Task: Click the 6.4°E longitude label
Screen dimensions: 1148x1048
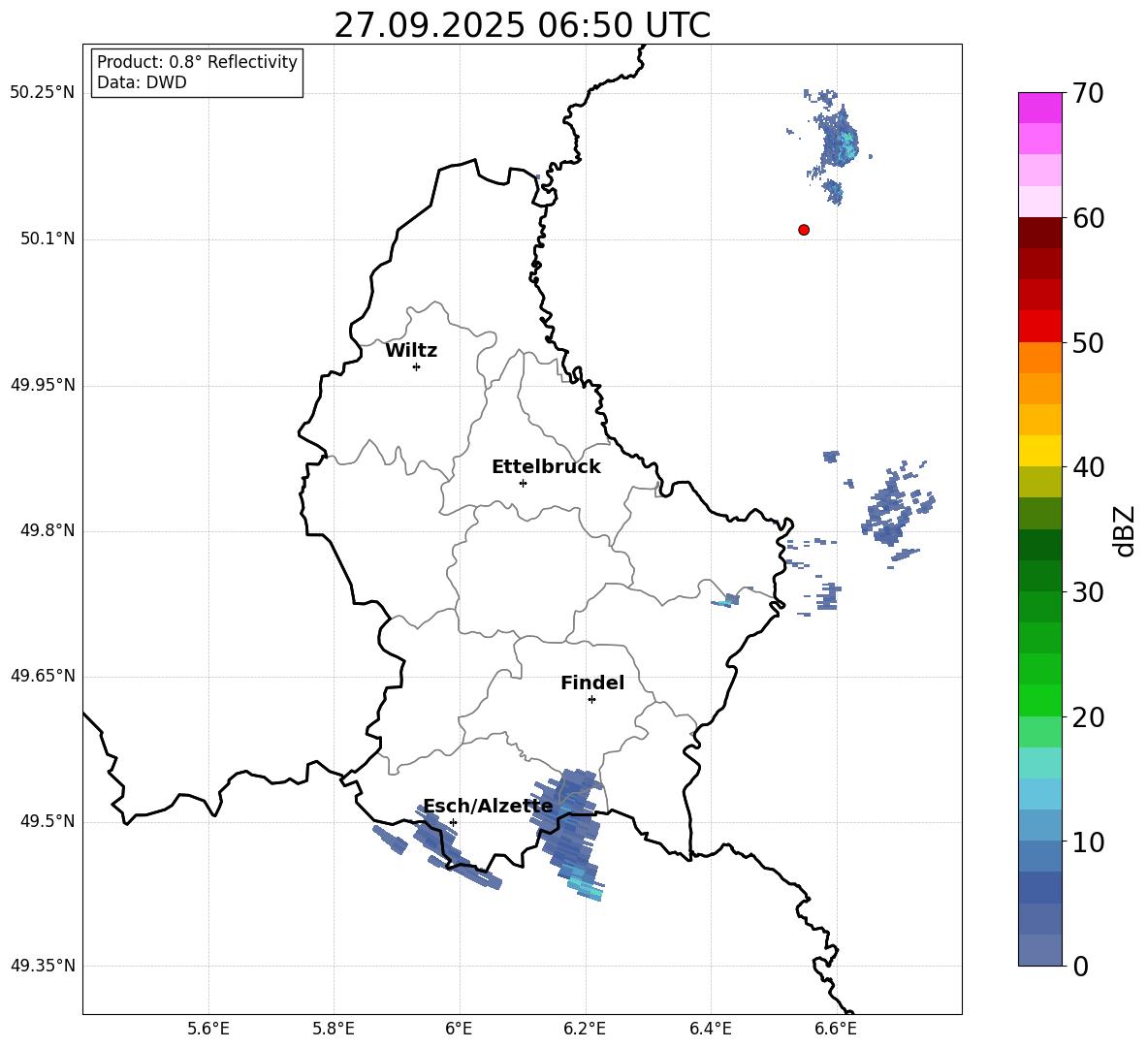Action: click(x=710, y=1029)
